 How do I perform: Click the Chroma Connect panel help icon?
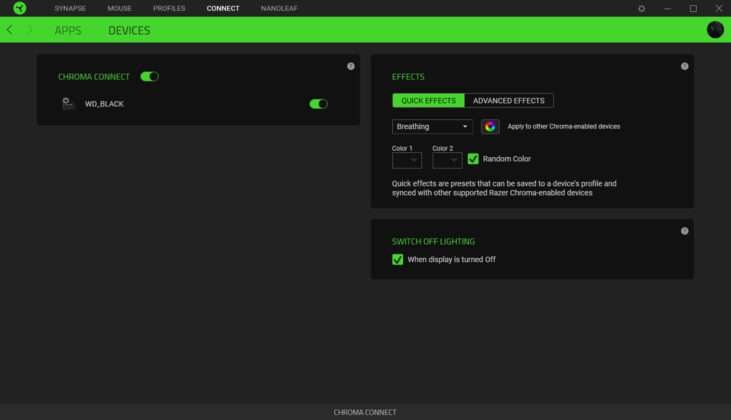(x=351, y=66)
